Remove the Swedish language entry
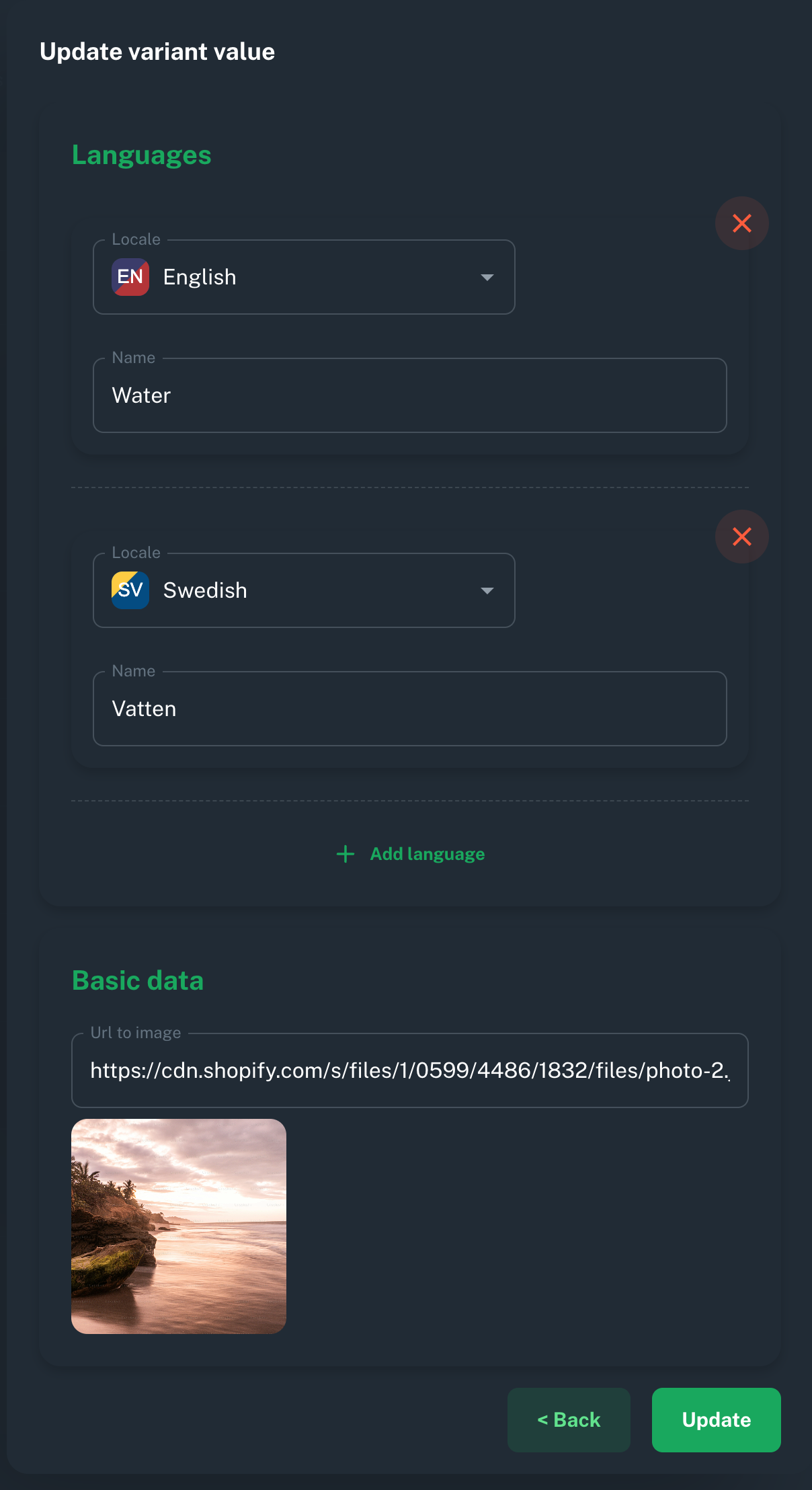Image resolution: width=812 pixels, height=1490 pixels. (x=741, y=537)
